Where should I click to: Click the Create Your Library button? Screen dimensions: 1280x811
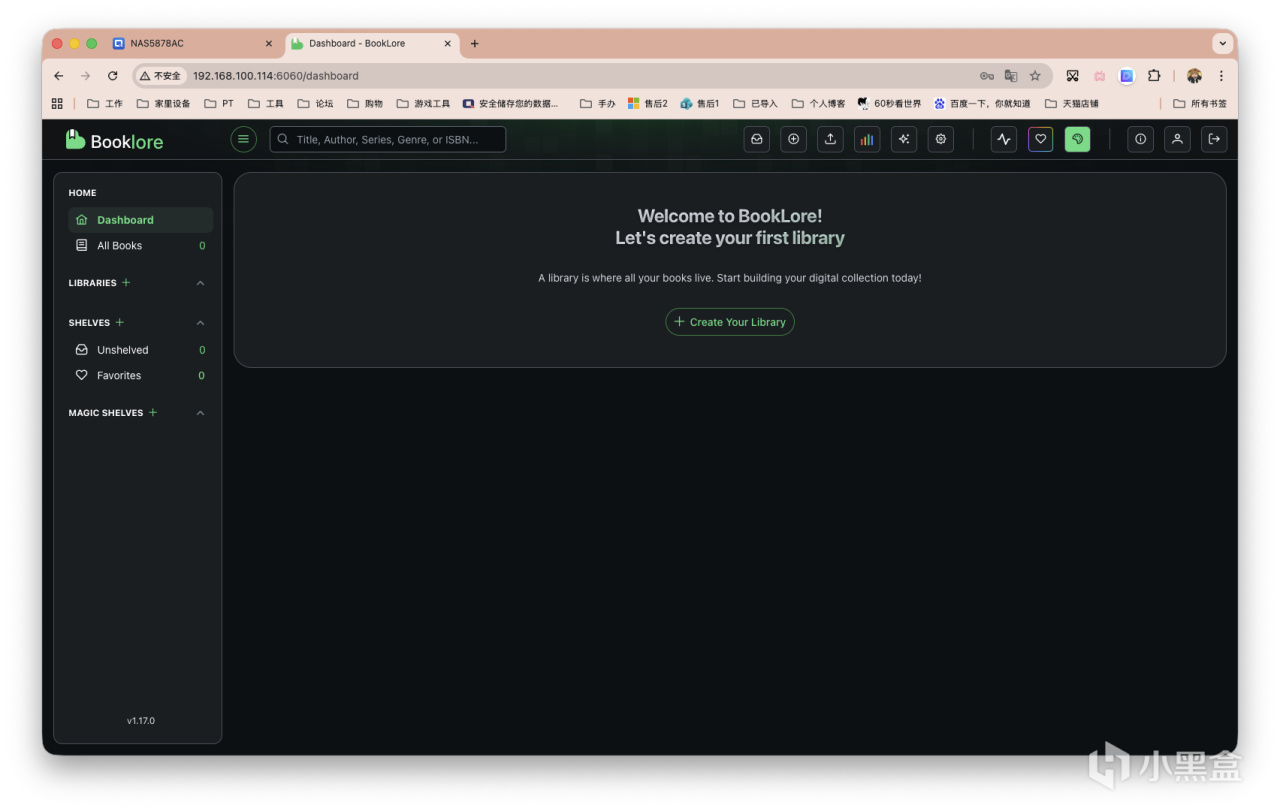pos(730,322)
